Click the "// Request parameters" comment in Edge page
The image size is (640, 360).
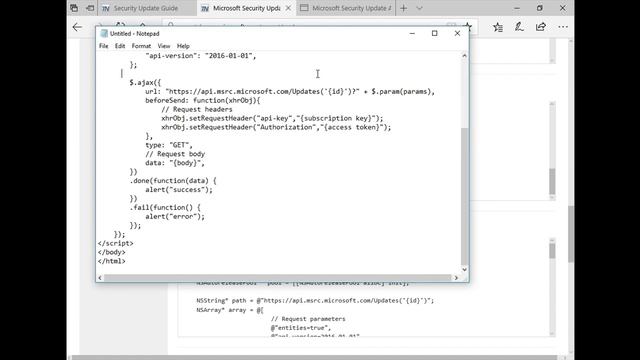[x=308, y=319]
